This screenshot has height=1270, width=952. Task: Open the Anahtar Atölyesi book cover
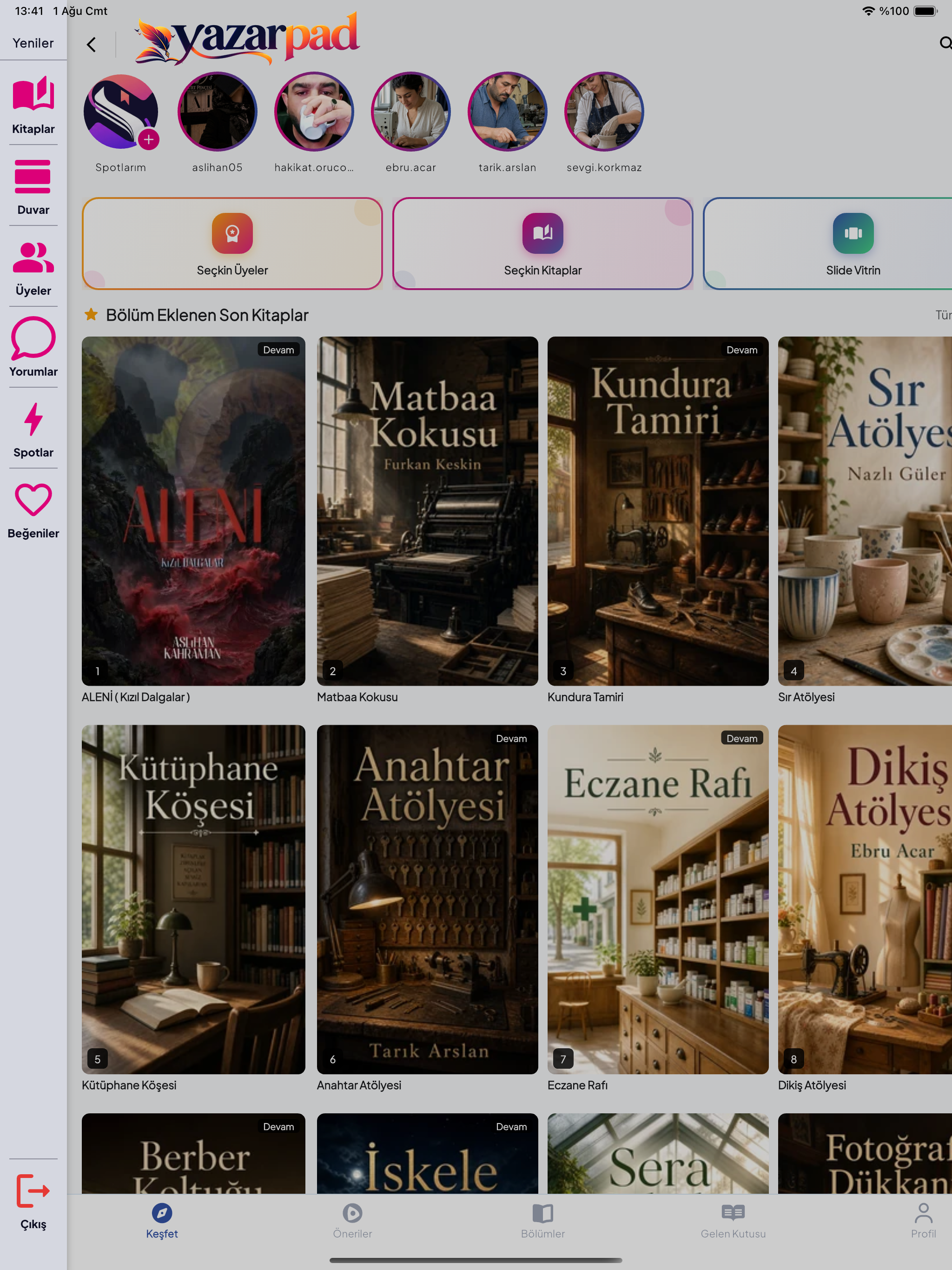pyautogui.click(x=427, y=899)
